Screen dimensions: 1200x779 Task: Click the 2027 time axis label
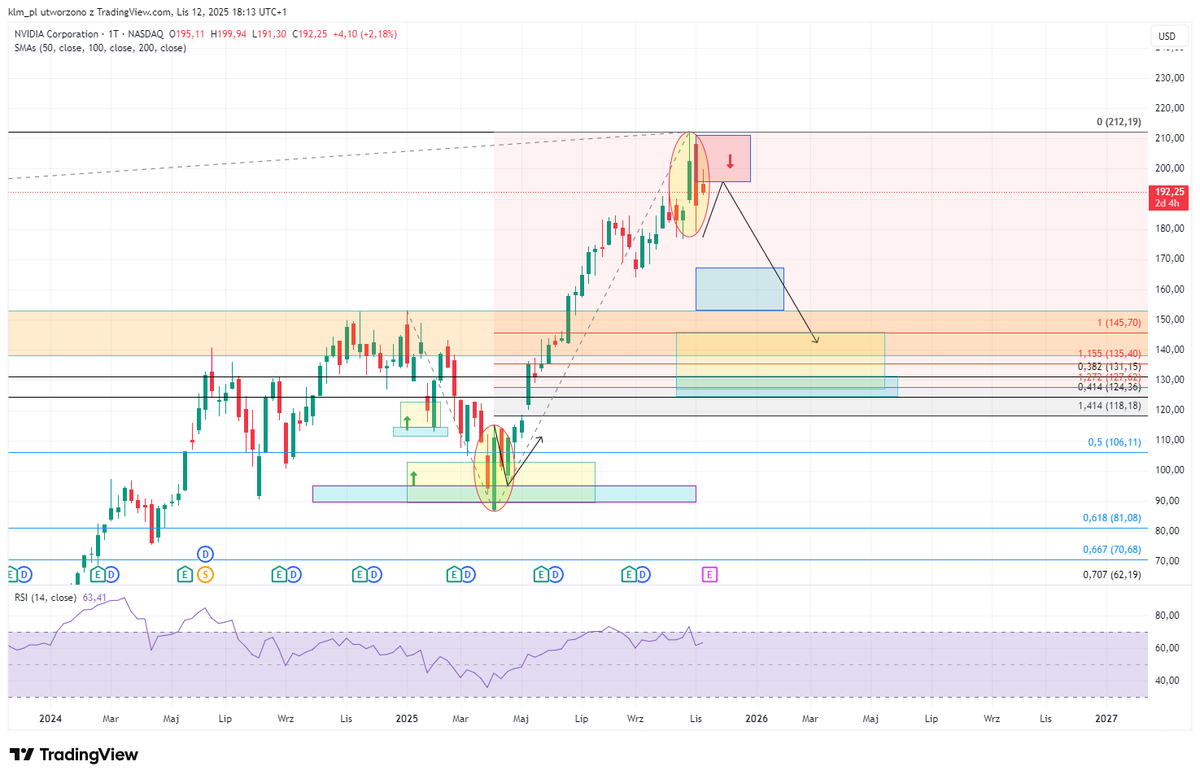click(x=1106, y=718)
